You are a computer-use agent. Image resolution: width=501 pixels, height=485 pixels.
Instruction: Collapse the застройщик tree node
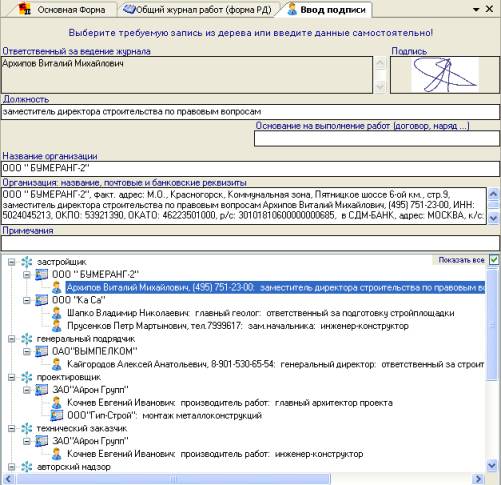(x=12, y=262)
